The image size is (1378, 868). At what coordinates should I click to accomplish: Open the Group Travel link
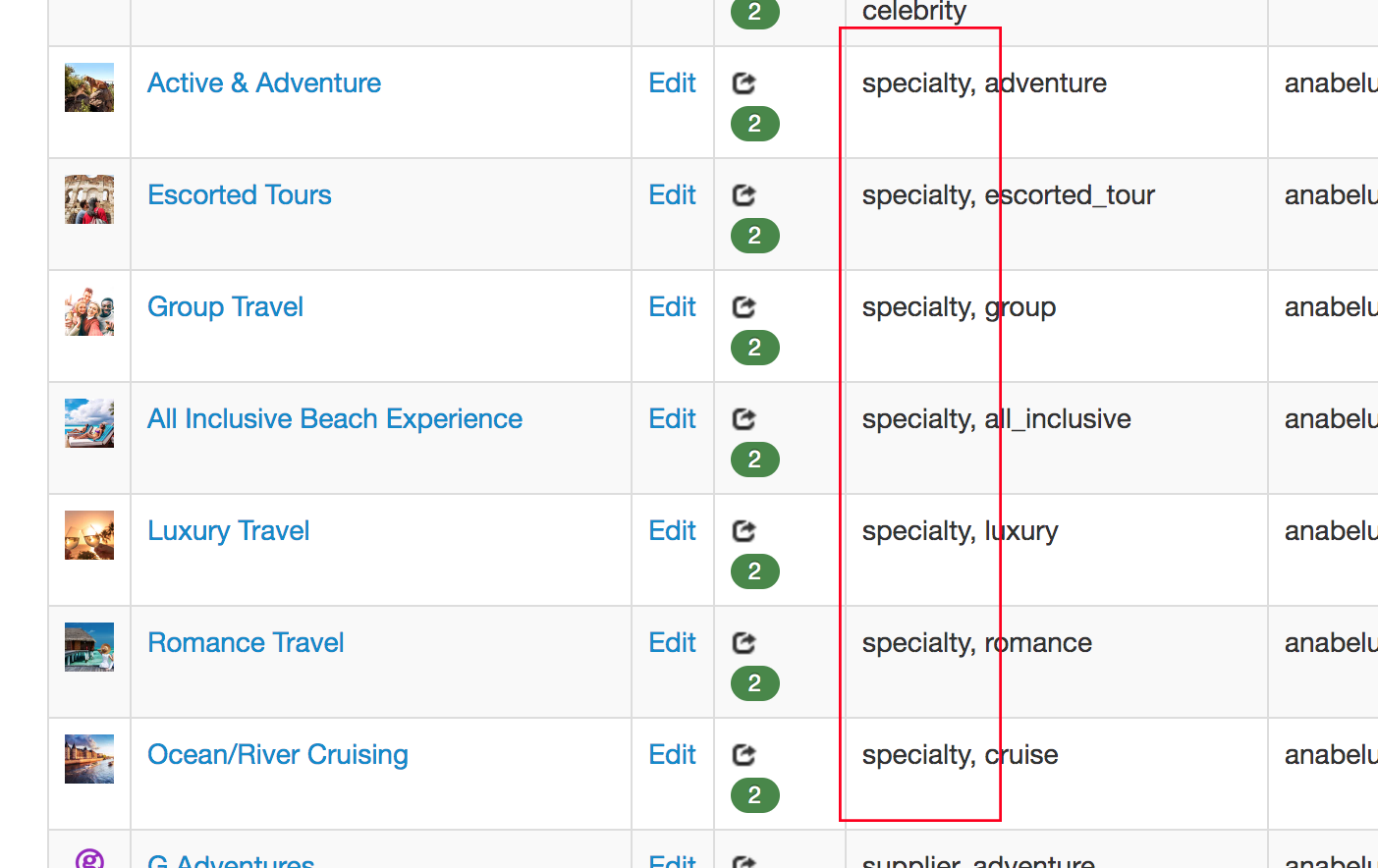click(225, 307)
